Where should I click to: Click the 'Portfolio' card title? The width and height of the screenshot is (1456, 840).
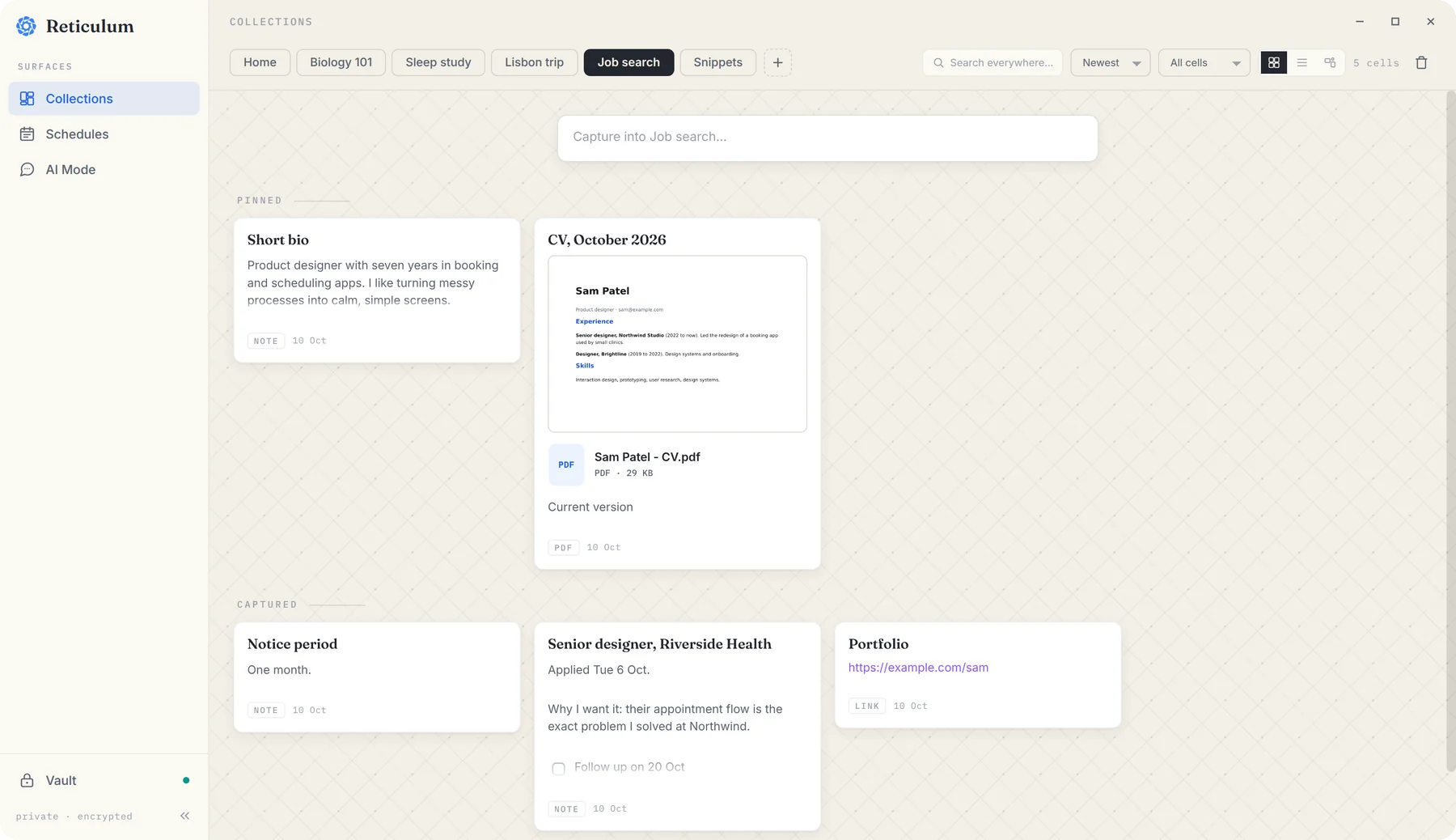tap(878, 644)
